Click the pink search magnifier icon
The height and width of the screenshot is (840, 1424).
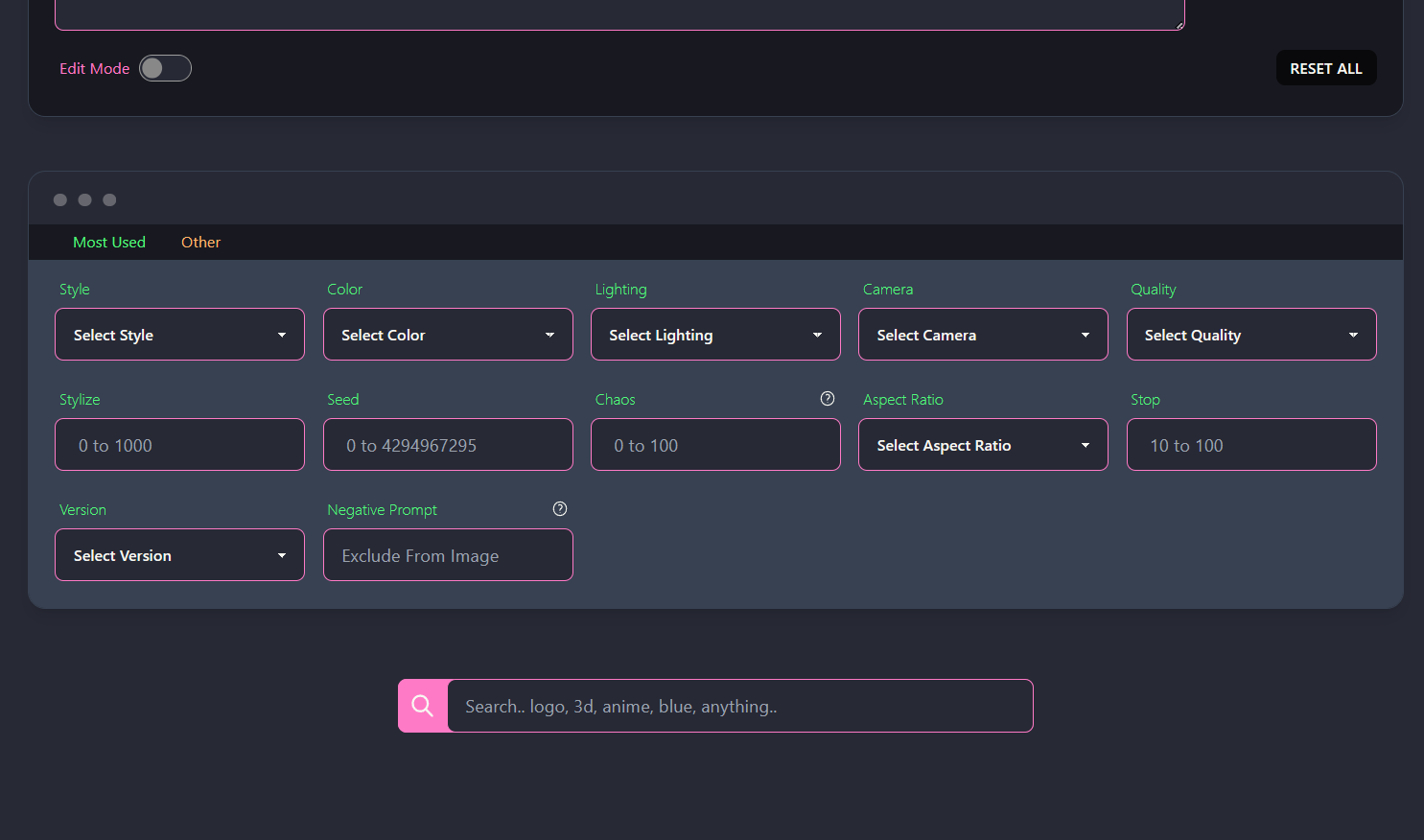[x=423, y=706]
